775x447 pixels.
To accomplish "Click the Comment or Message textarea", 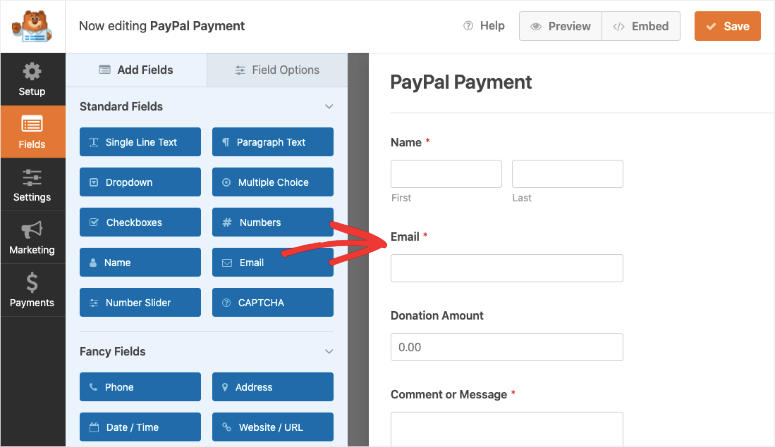I will click(x=507, y=429).
